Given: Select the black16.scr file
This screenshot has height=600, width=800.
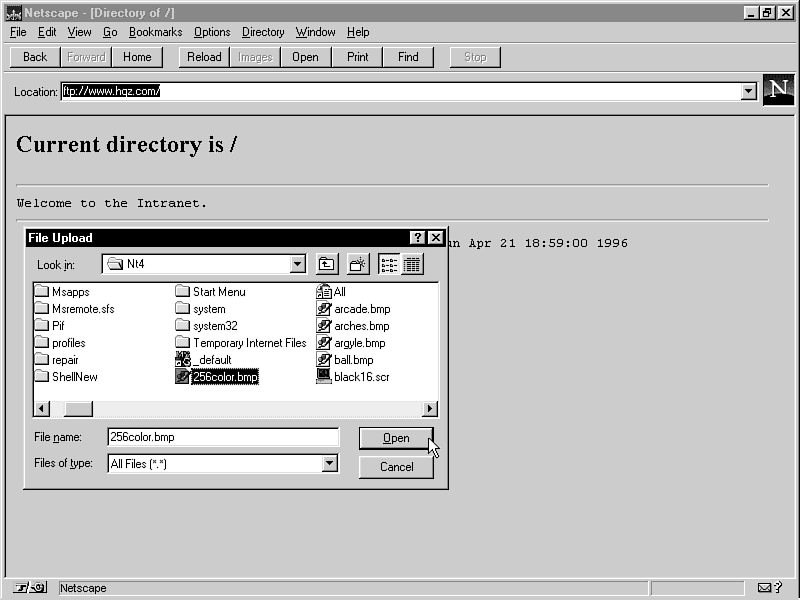Looking at the screenshot, I should click(361, 377).
